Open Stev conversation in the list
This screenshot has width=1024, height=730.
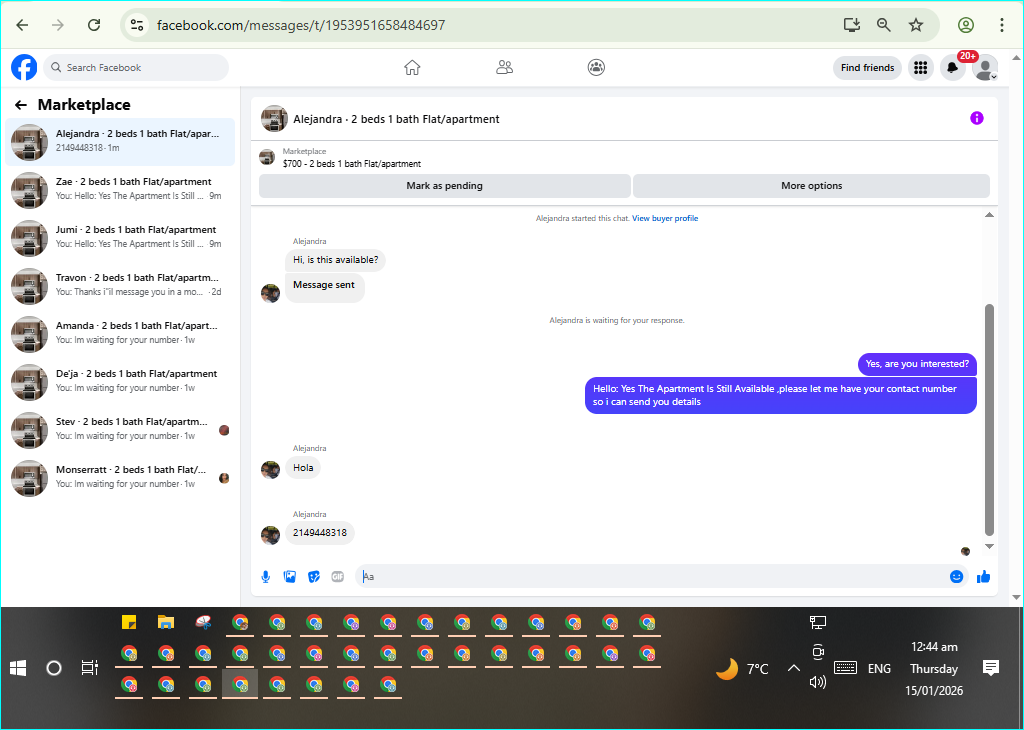pyautogui.click(x=120, y=430)
